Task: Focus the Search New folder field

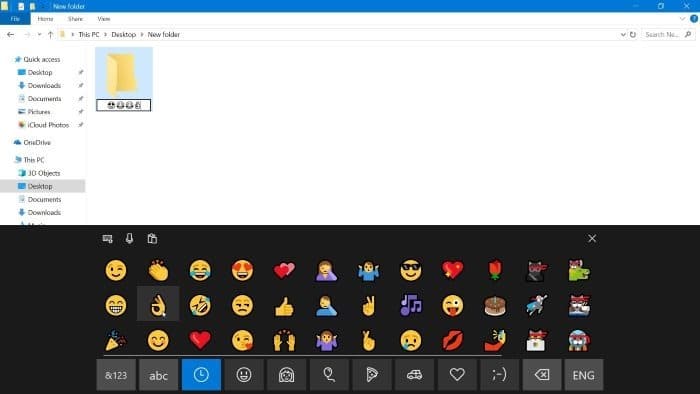Action: pos(668,34)
